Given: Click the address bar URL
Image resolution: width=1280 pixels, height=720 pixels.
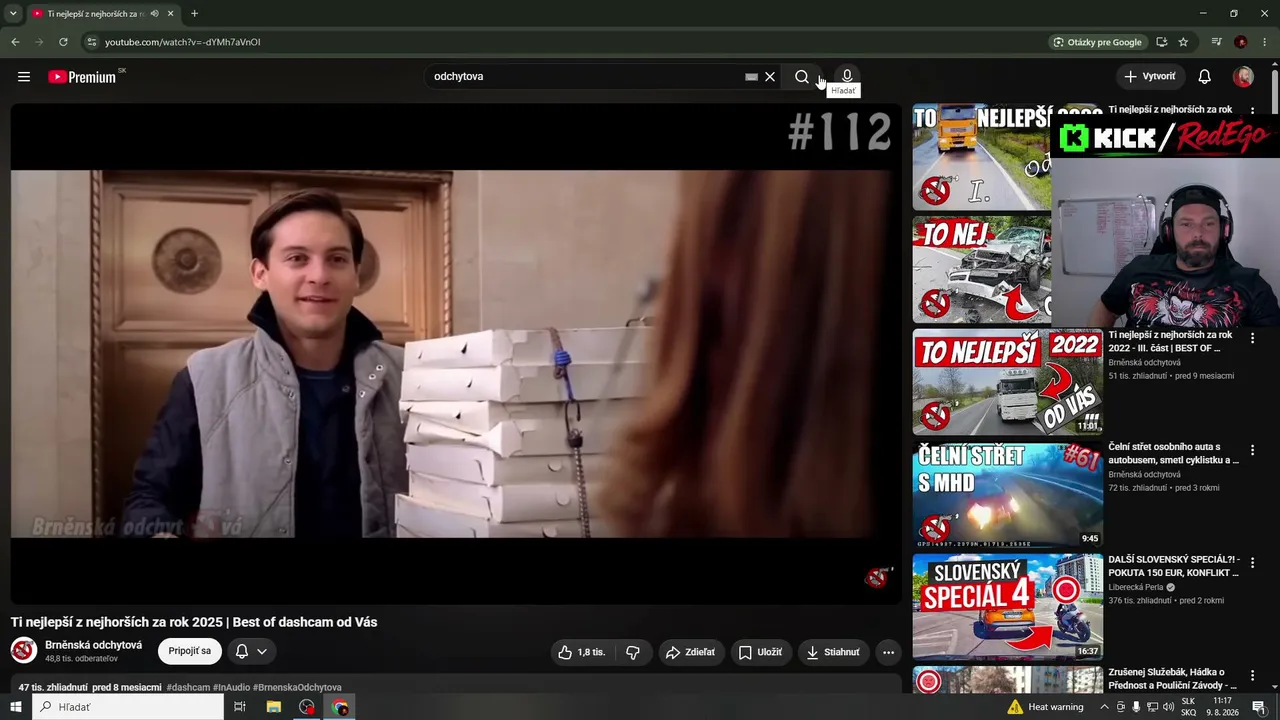Looking at the screenshot, I should pos(183,42).
